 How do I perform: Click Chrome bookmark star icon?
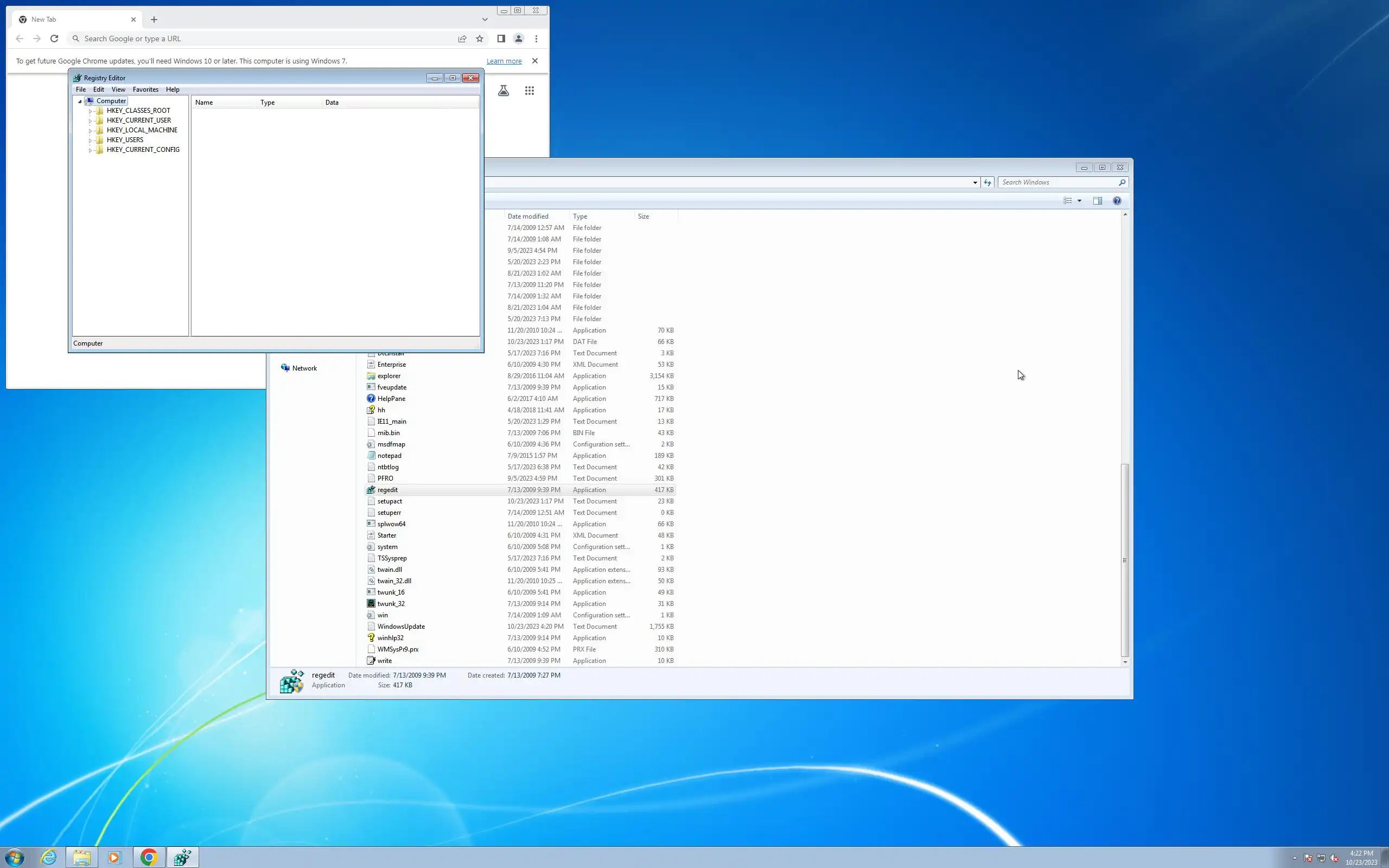point(479,39)
